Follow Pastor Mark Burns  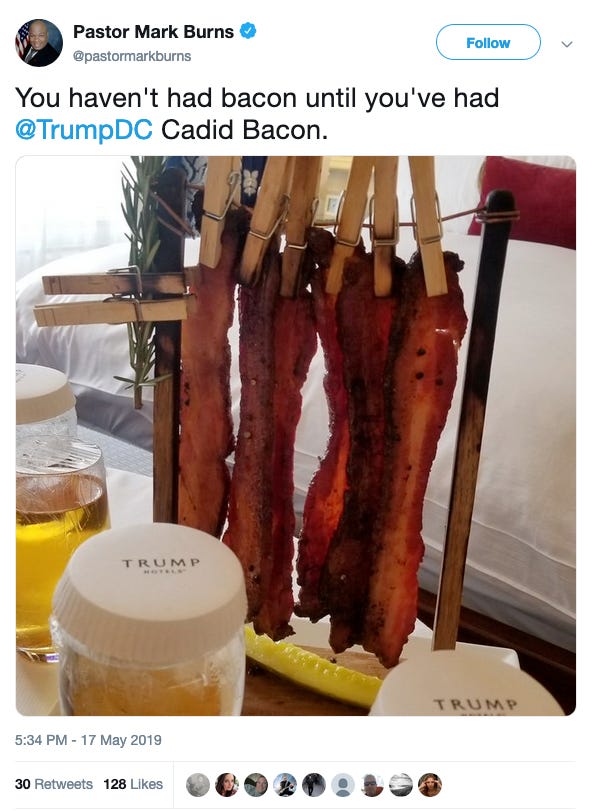pos(488,42)
